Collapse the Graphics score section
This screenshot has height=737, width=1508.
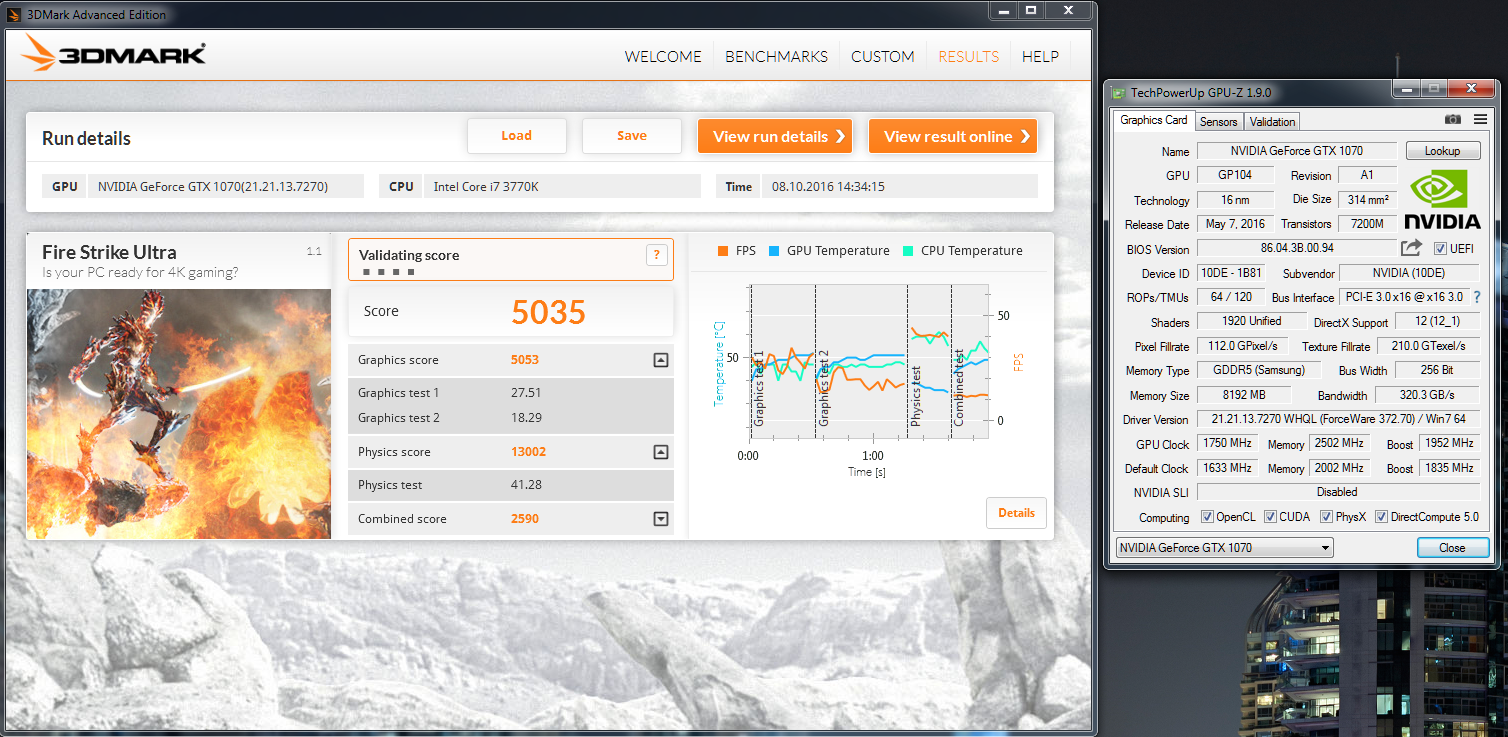pyautogui.click(x=660, y=360)
